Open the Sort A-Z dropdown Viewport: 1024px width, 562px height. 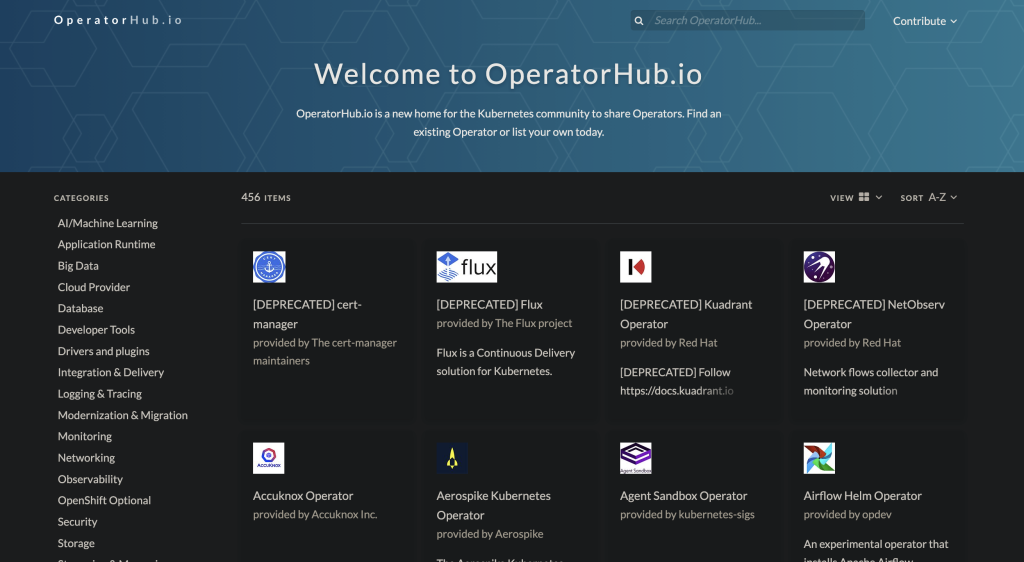click(x=942, y=197)
